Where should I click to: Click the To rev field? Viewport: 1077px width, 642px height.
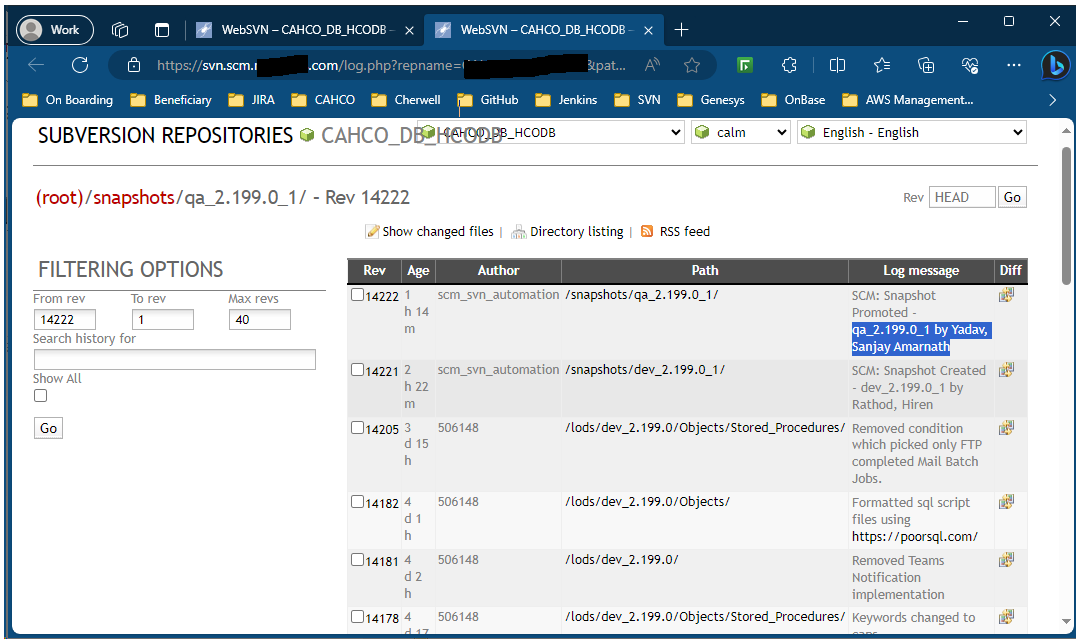(x=163, y=320)
